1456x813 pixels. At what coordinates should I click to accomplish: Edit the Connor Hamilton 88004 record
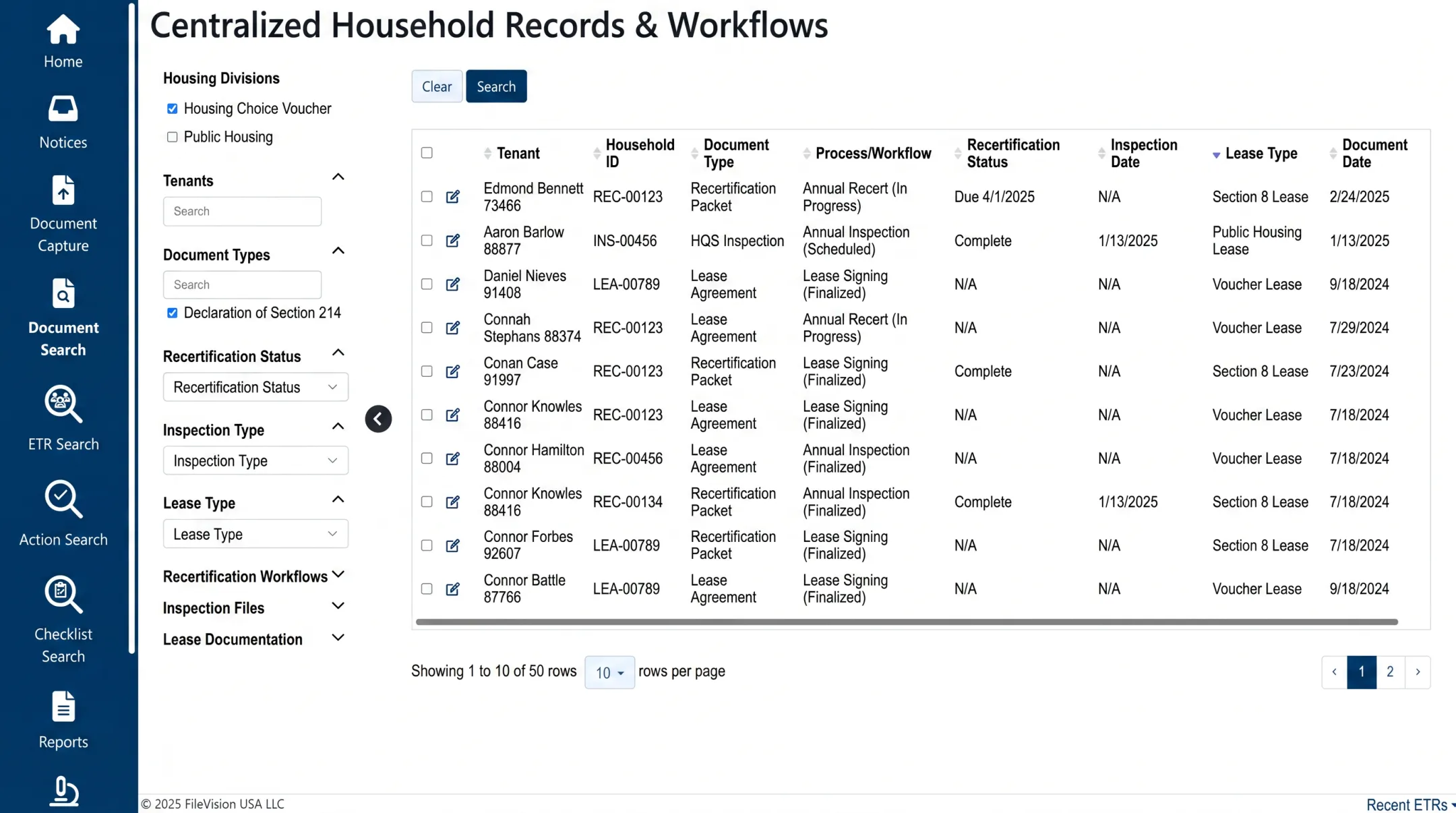[453, 458]
